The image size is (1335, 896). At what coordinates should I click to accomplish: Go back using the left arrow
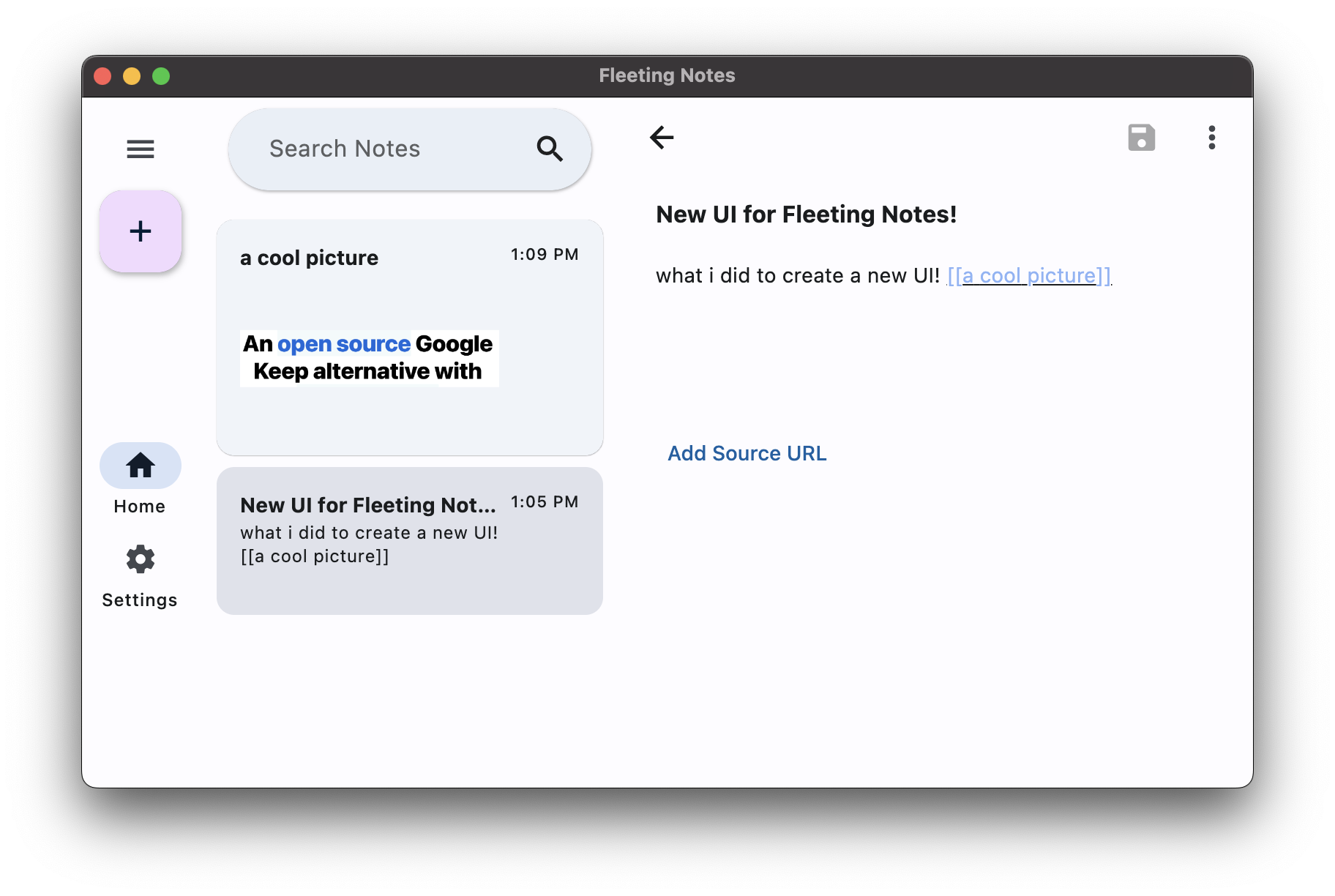[662, 138]
